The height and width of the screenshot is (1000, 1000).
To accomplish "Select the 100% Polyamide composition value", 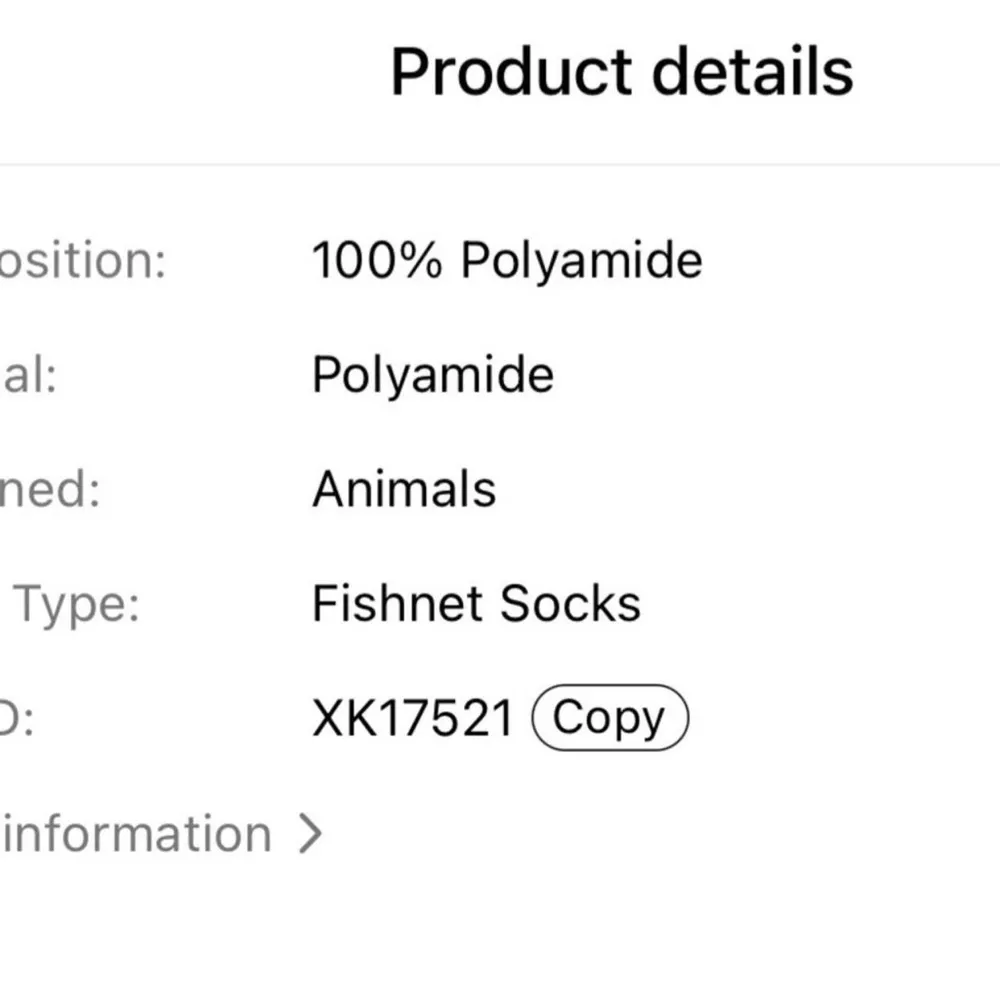I will point(507,261).
